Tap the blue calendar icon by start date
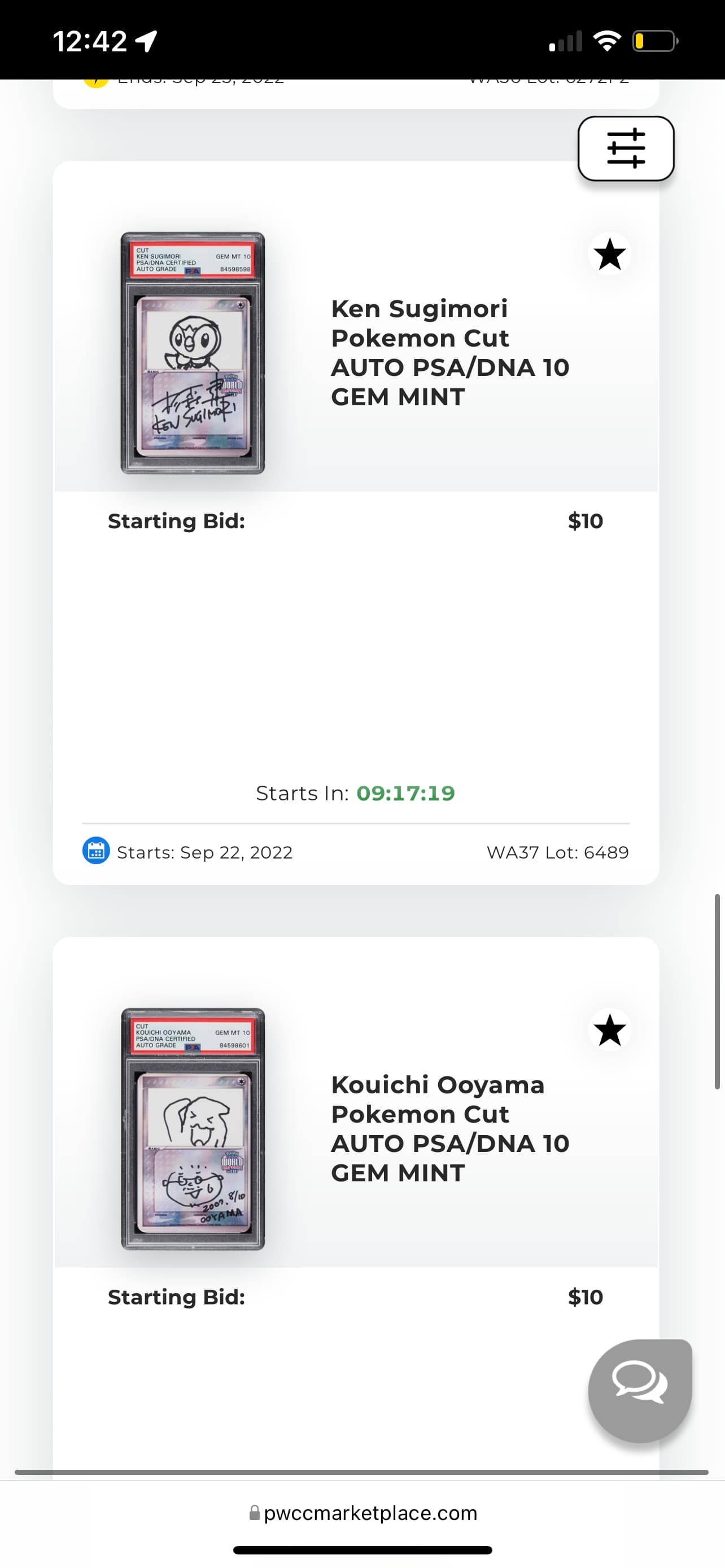The width and height of the screenshot is (725, 1568). coord(96,851)
